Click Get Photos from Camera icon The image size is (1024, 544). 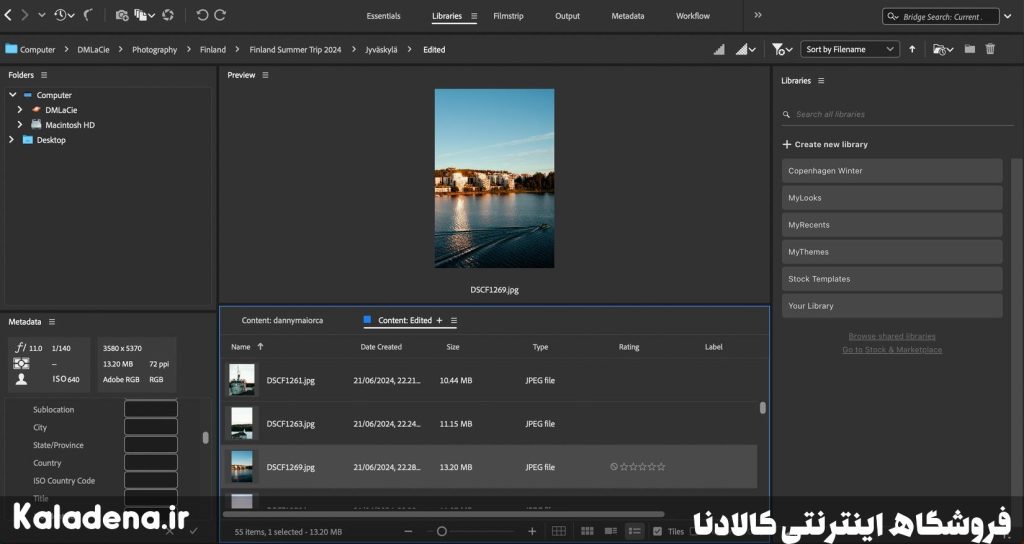[121, 15]
